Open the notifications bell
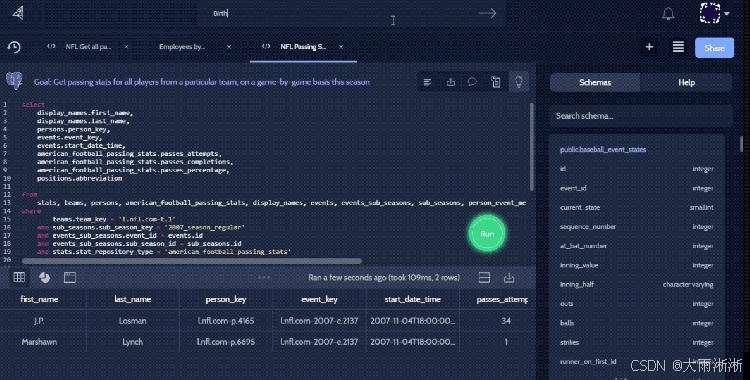Screen dimensions: 750x380 668,14
